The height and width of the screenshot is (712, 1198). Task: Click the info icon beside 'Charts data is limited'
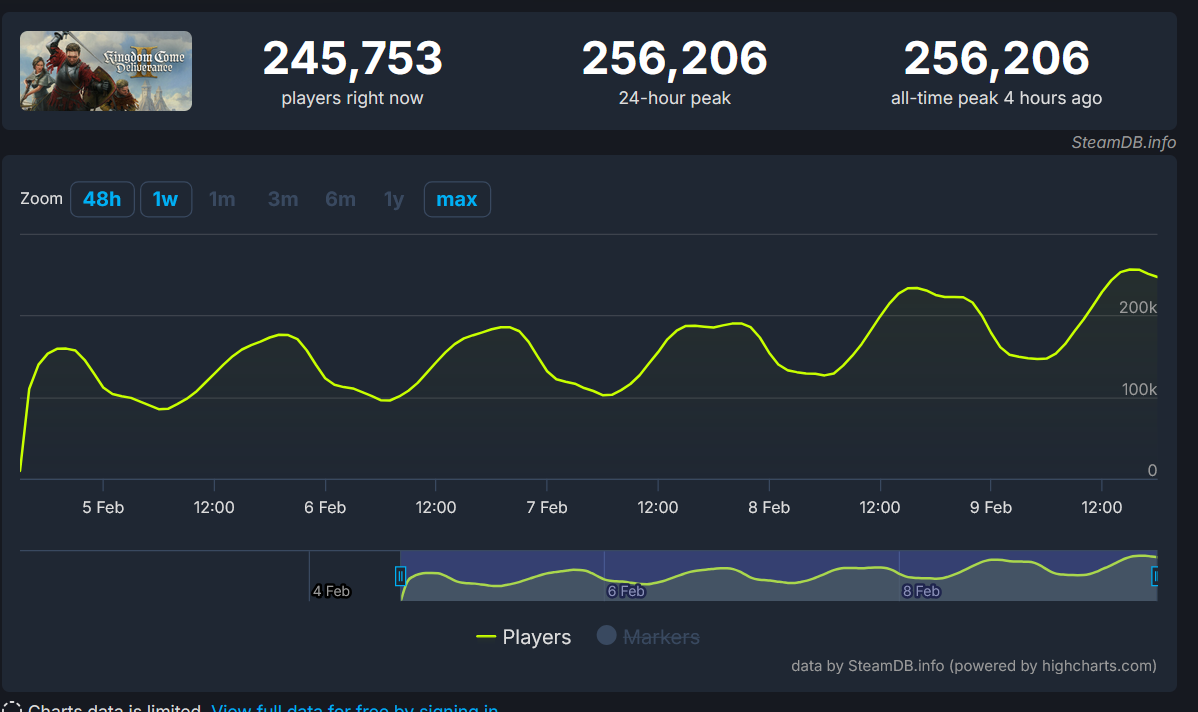pos(11,707)
